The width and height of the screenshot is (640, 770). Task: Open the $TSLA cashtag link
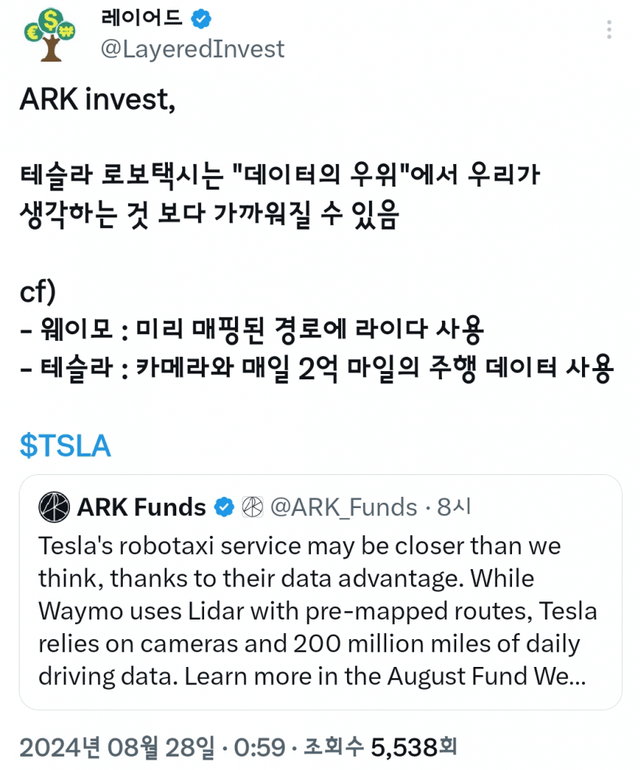[65, 446]
